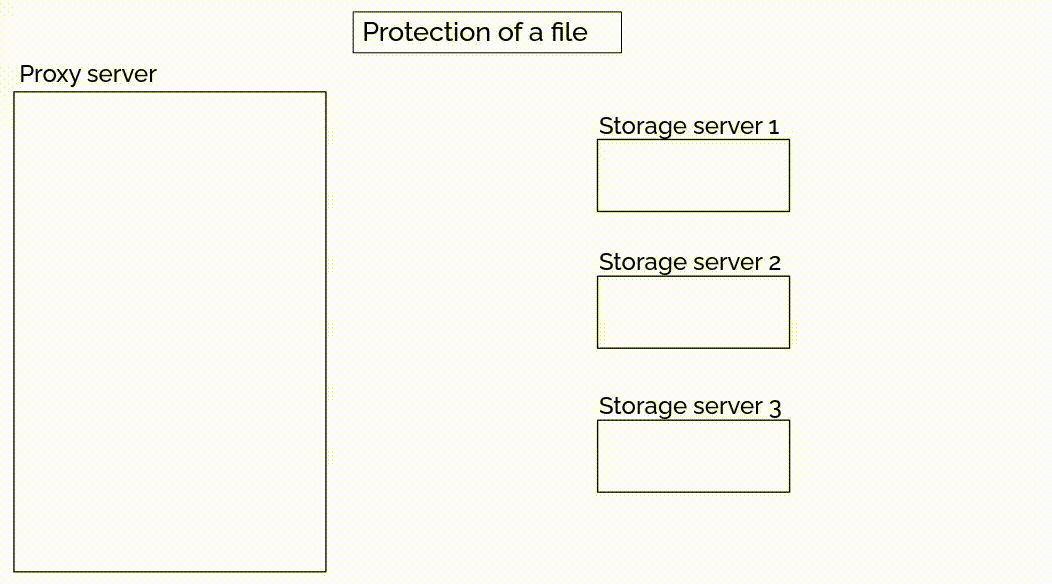Screen dimensions: 1052x584
Task: Select the "Storage server 1" label
Action: pos(688,127)
